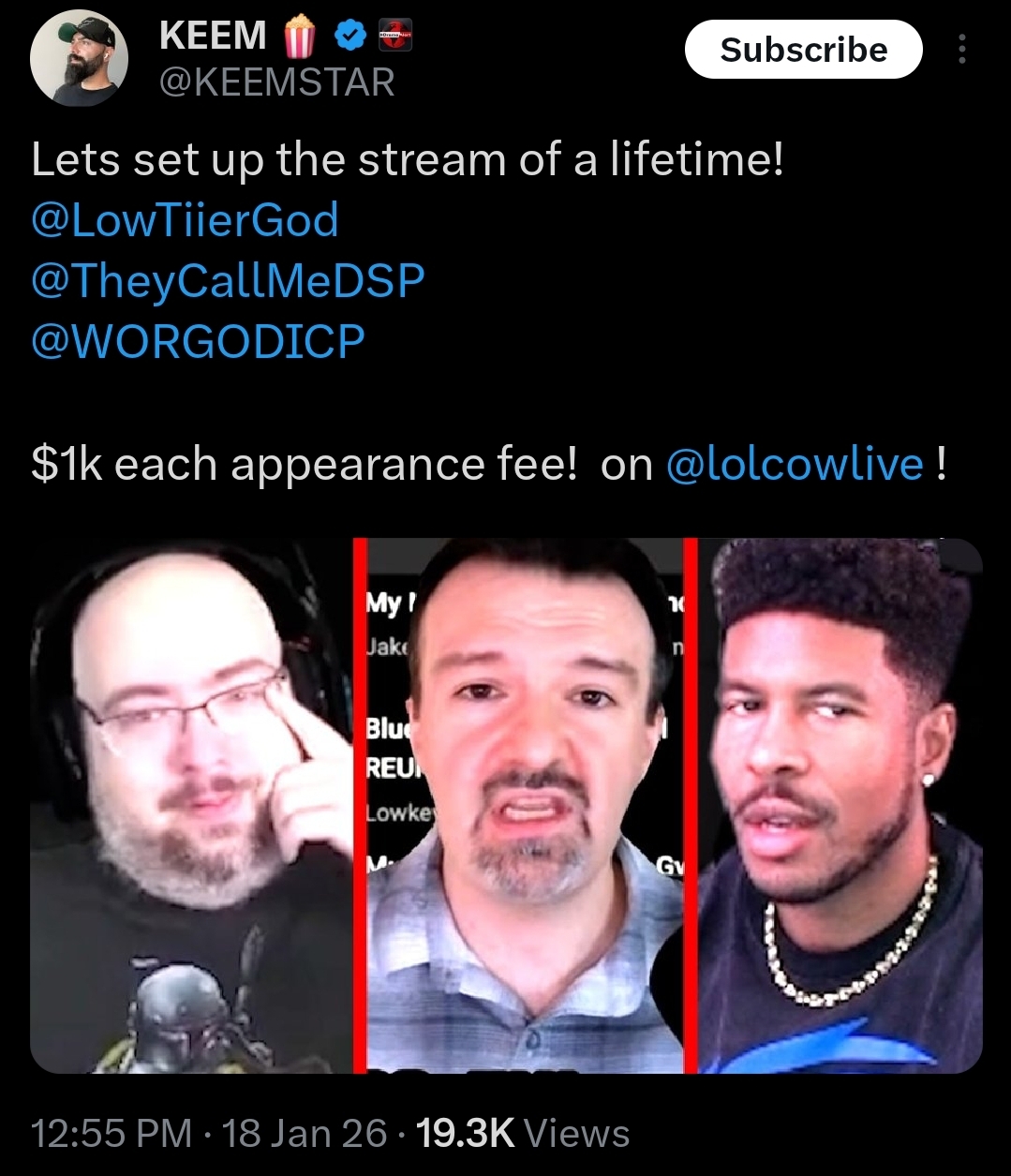Viewport: 1011px width, 1176px height.
Task: Follow the @WORGODICP mention link
Action: 198,341
